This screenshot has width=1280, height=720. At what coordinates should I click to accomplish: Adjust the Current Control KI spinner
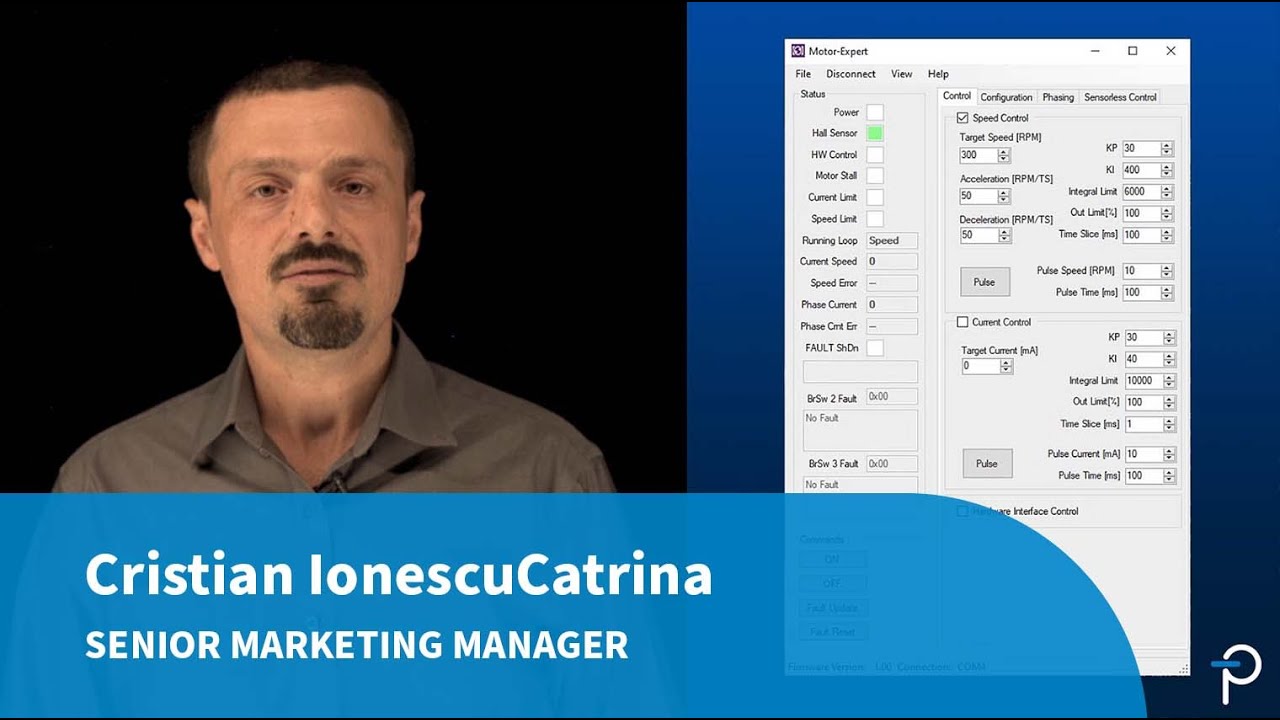[1169, 359]
